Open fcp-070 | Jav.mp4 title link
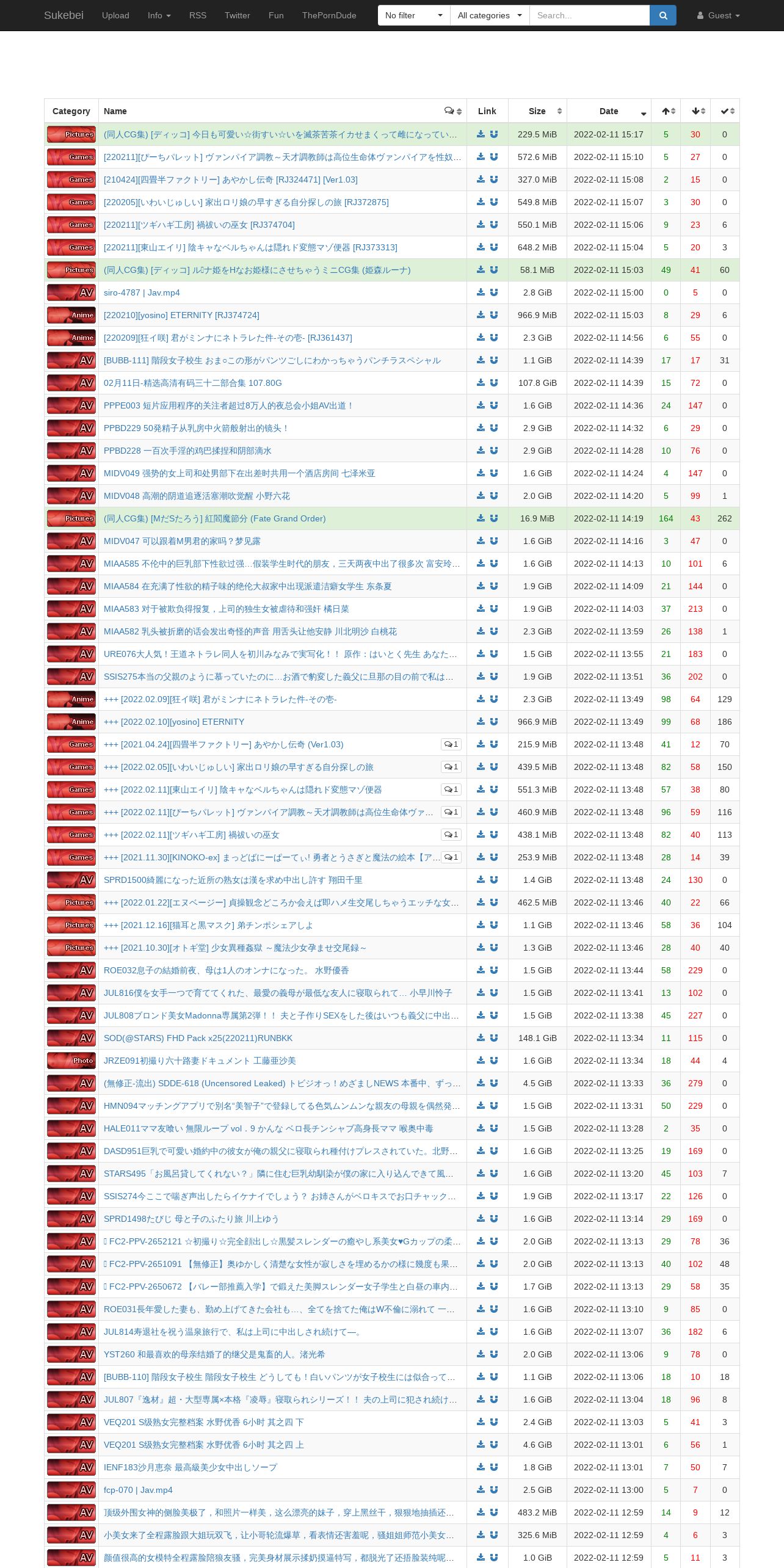 coord(138,1490)
